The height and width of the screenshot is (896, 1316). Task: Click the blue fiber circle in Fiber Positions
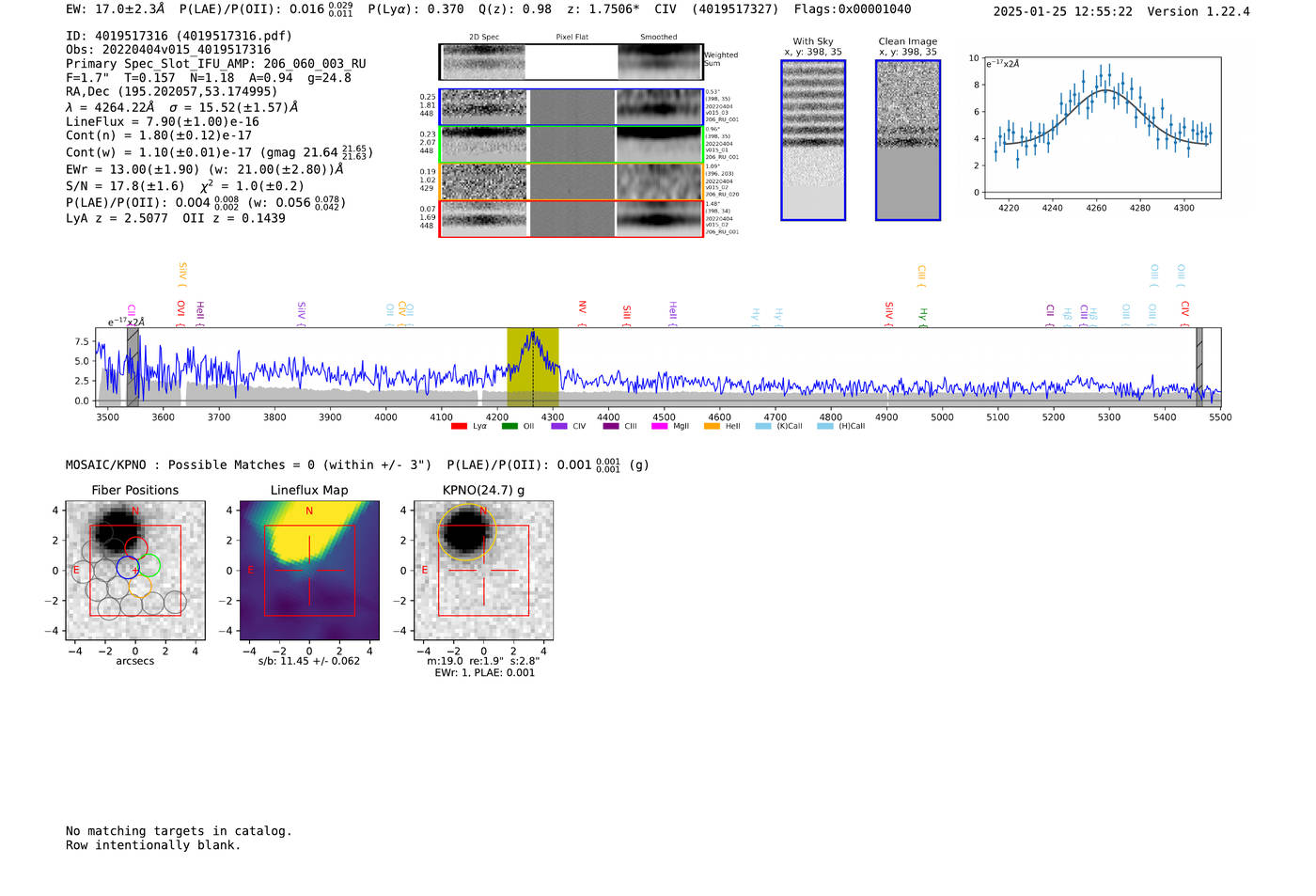[x=128, y=567]
